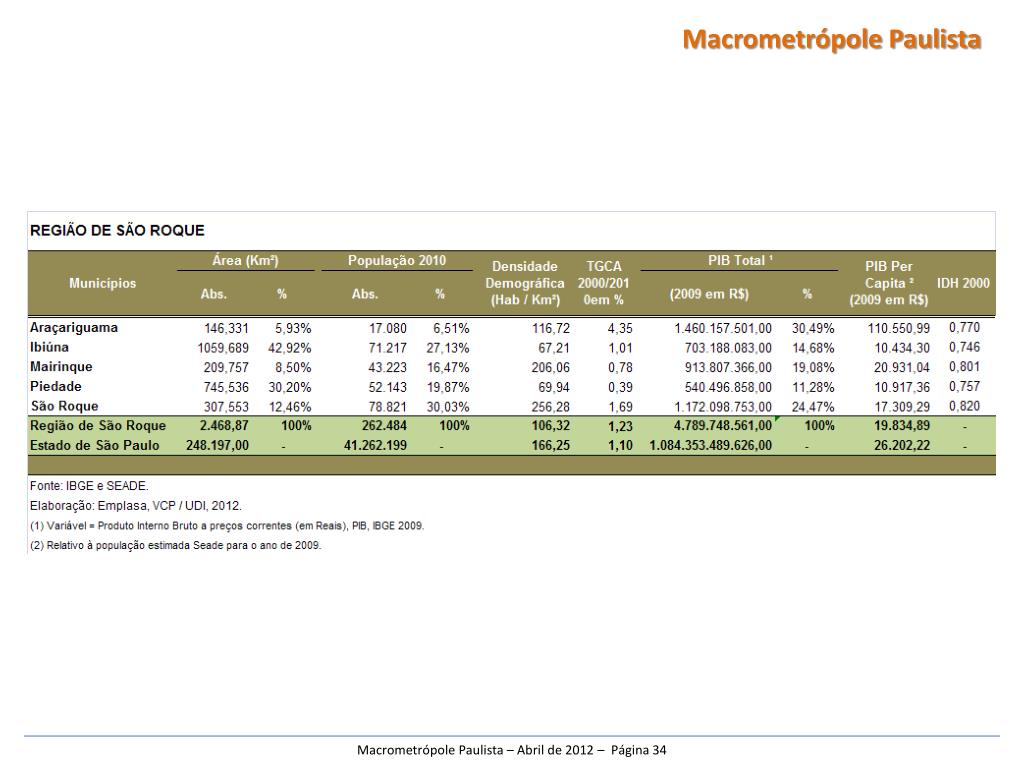This screenshot has height=768, width=1024.
Task: Click footnote (1) about Produto Interno Bruto
Action: [227, 526]
